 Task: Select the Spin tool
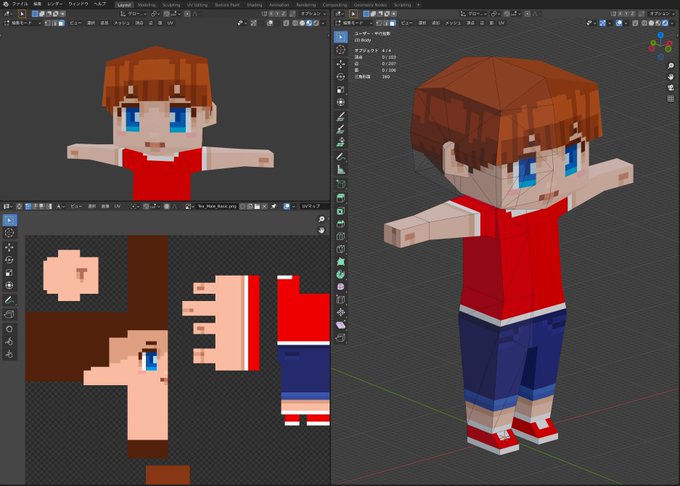[341, 274]
